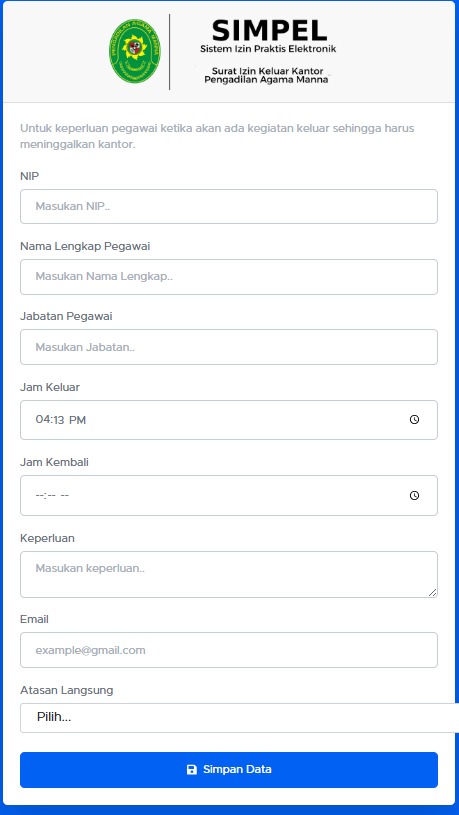
Task: Focus the Email input field
Action: [x=229, y=650]
